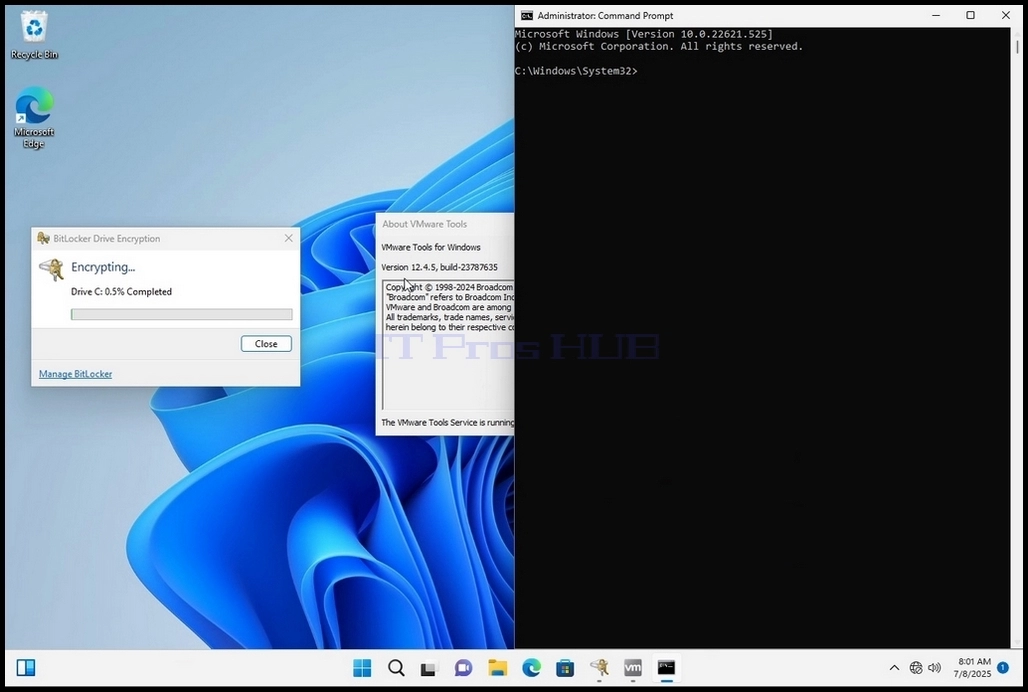1028x692 pixels.
Task: Click the C:\Windows\System32> prompt line
Action: 576,71
